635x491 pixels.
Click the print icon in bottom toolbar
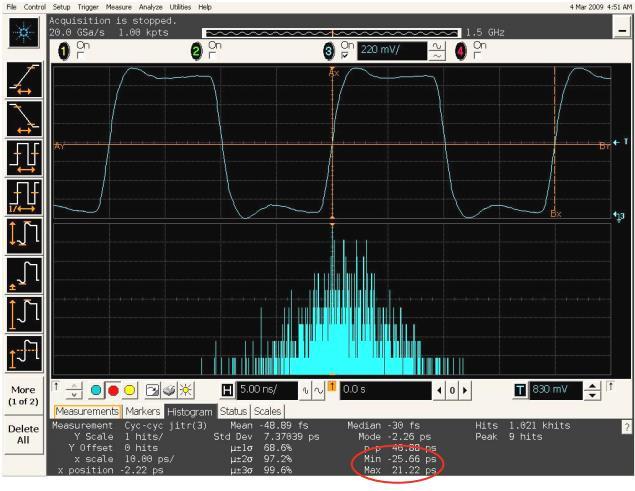(x=169, y=391)
